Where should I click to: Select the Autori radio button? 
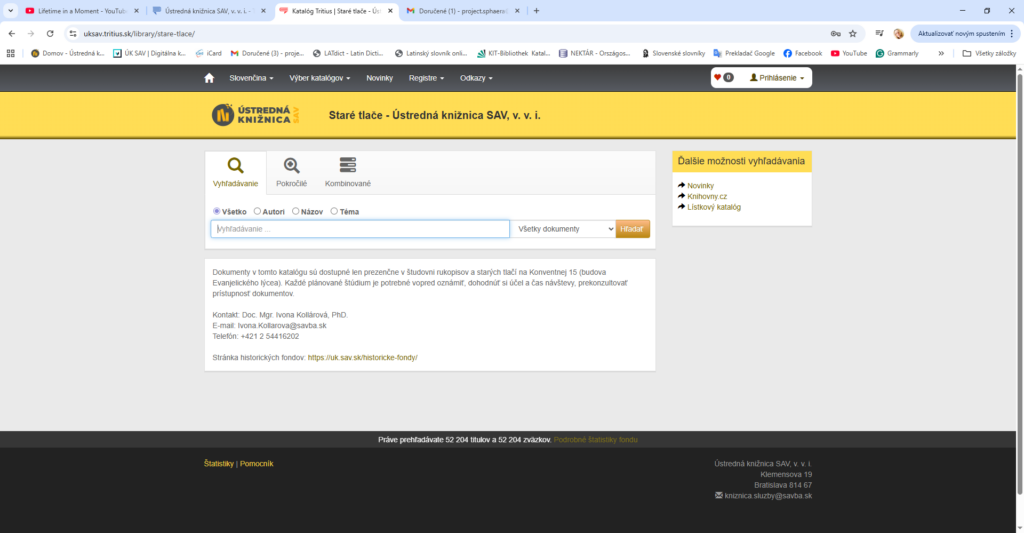pos(258,211)
